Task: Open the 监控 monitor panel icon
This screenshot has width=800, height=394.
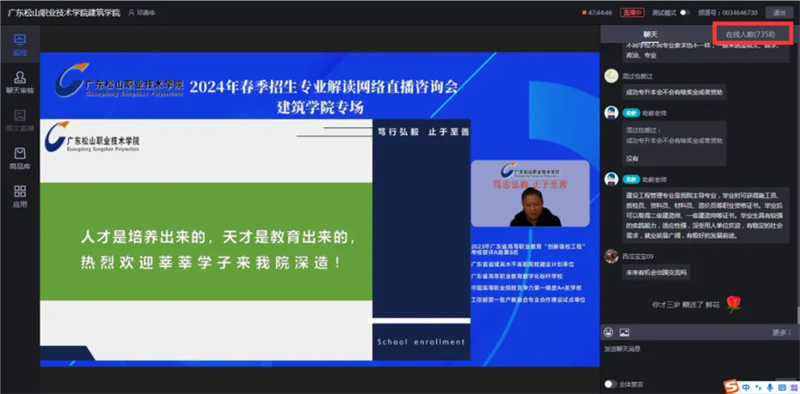Action: coord(20,44)
